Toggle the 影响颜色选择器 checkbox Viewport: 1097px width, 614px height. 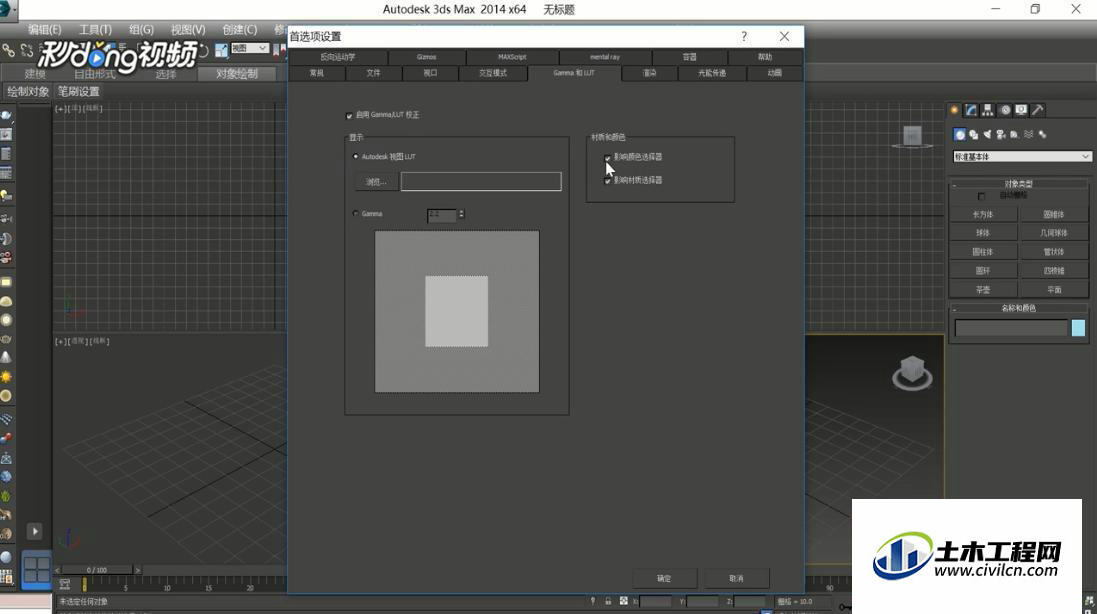(x=607, y=158)
